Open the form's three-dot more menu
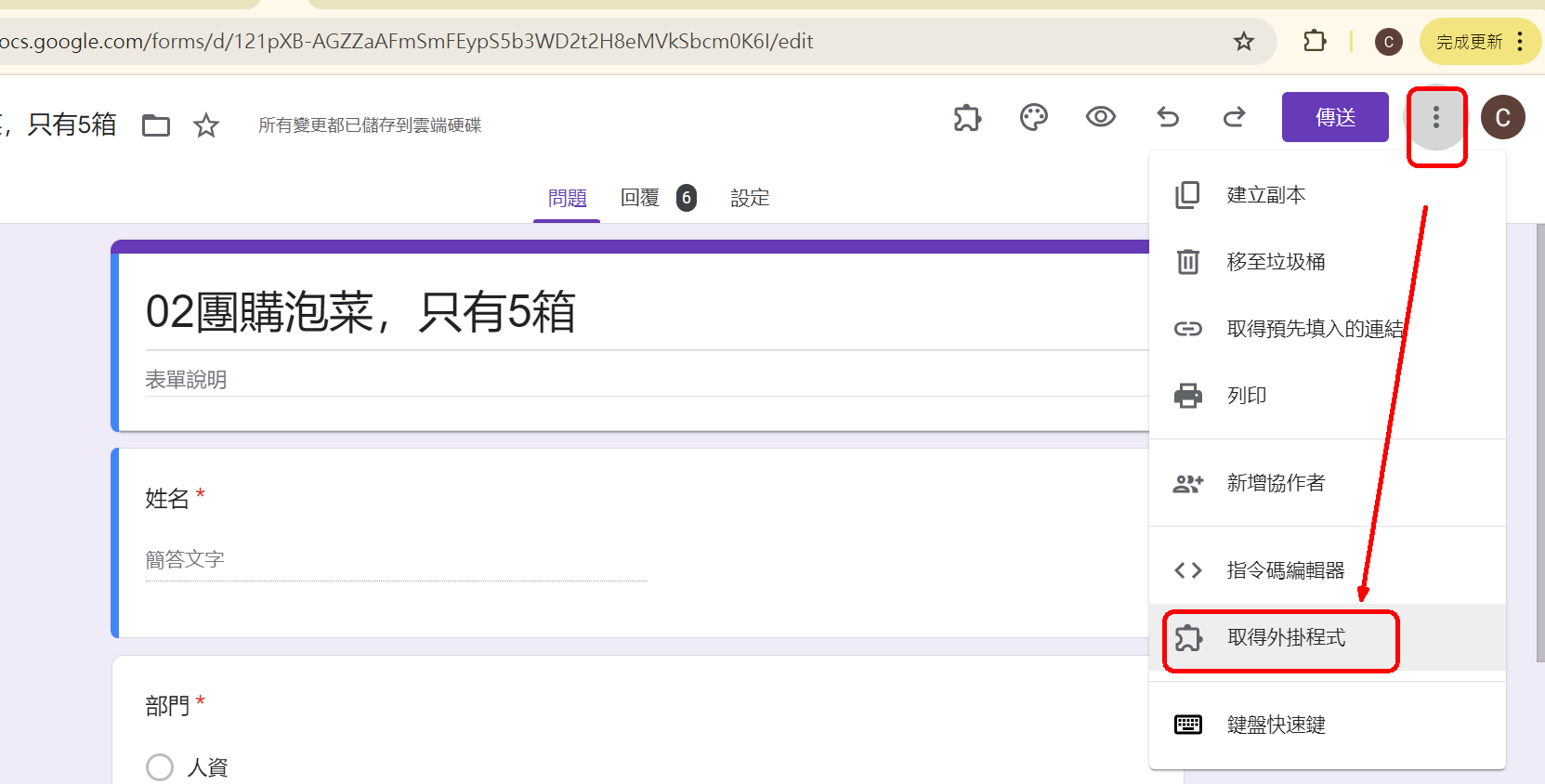Viewport: 1545px width, 784px height. [x=1435, y=117]
